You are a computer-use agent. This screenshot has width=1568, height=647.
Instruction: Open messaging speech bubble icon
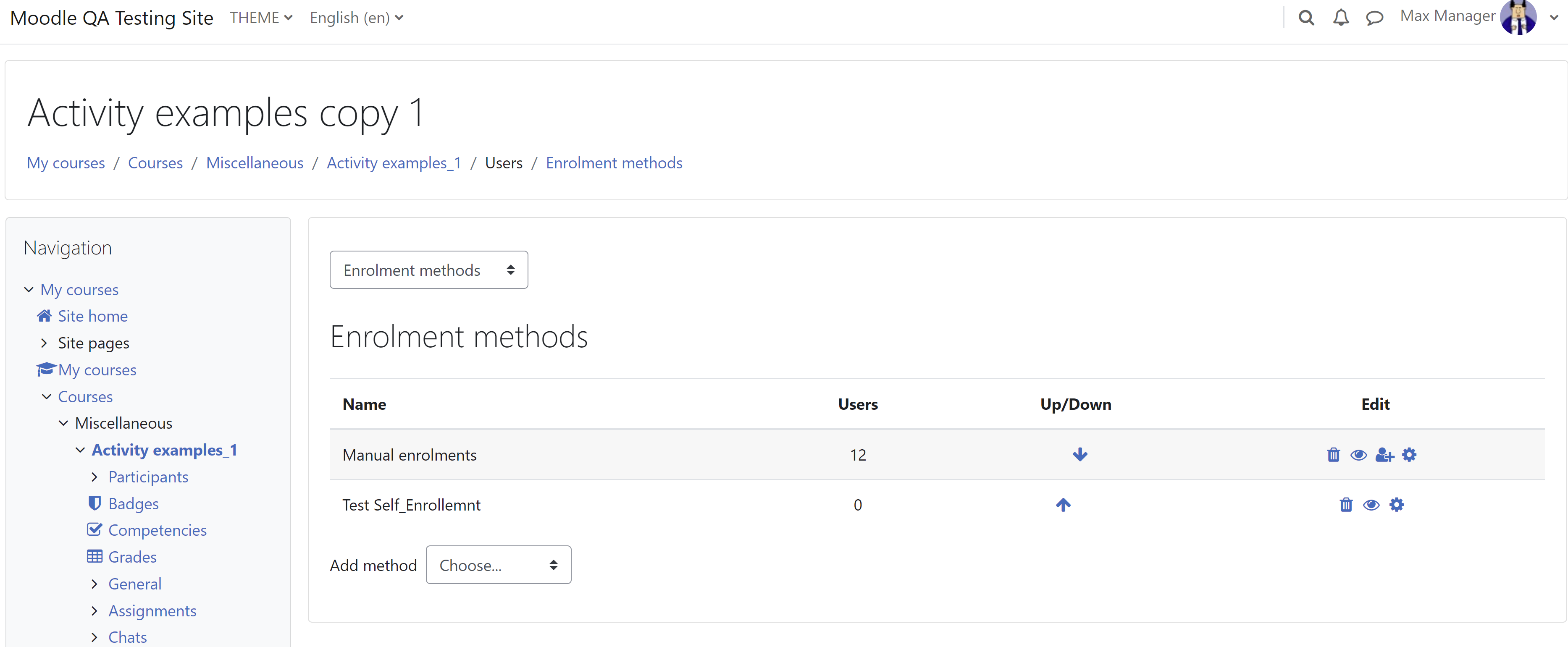[x=1374, y=18]
